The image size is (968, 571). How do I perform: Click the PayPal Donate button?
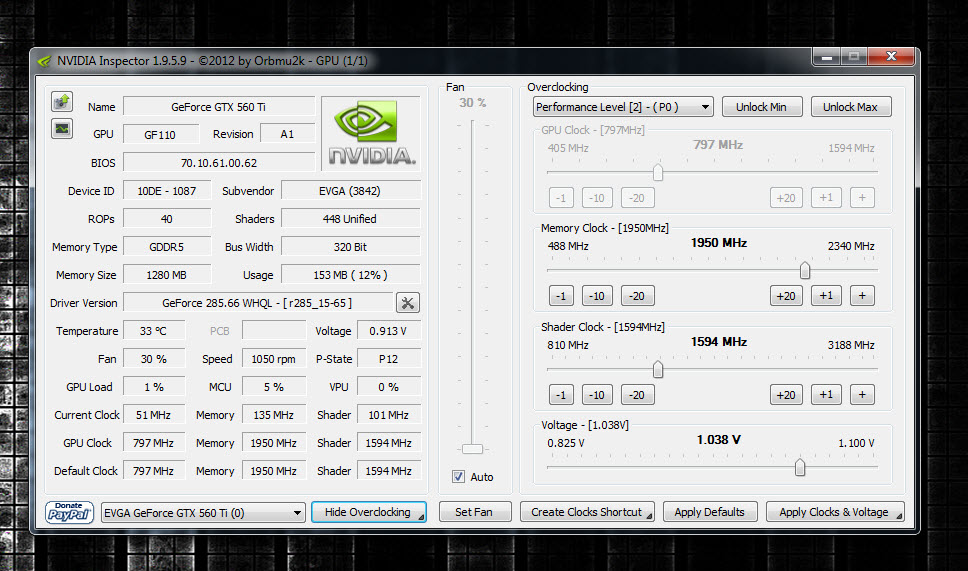69,512
